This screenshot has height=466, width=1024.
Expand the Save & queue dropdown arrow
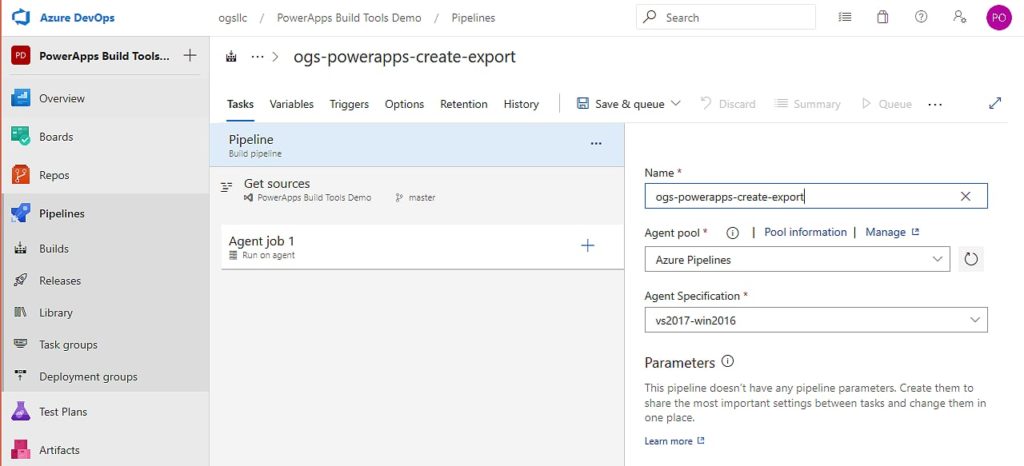tap(676, 104)
